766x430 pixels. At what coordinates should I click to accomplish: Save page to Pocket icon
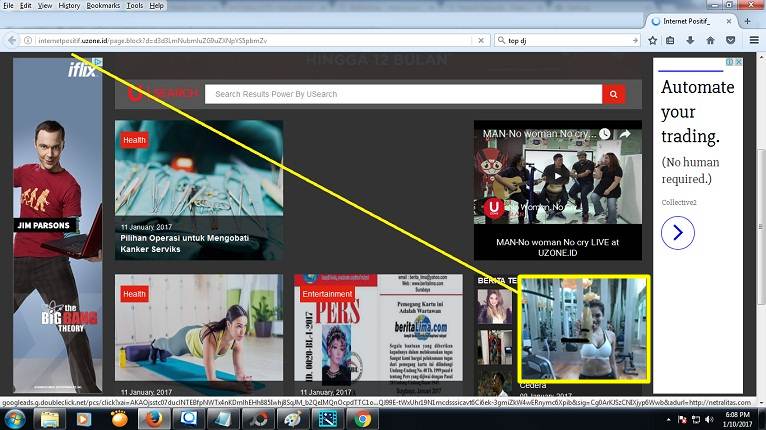tap(730, 41)
